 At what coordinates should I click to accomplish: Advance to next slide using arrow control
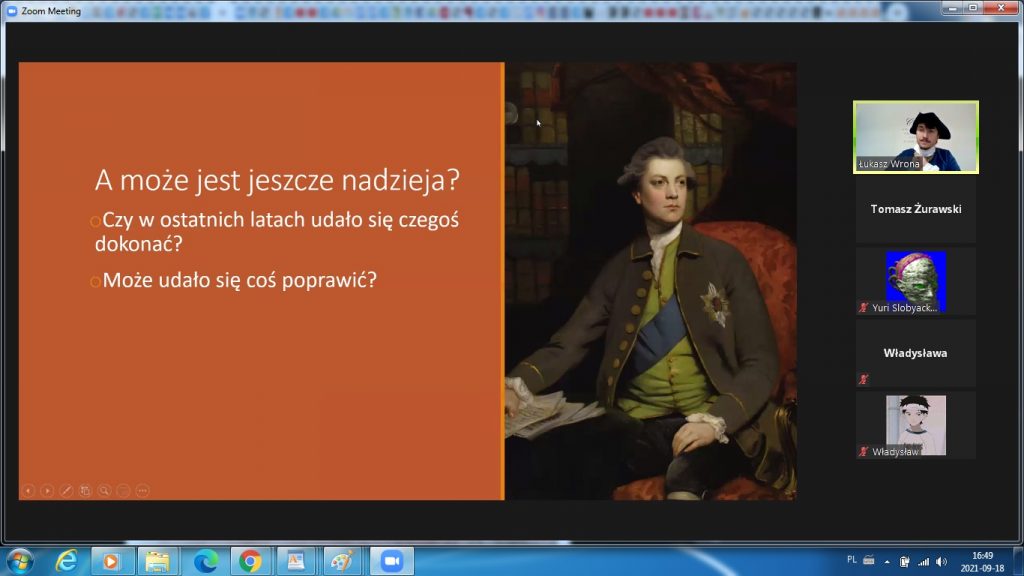(x=47, y=490)
